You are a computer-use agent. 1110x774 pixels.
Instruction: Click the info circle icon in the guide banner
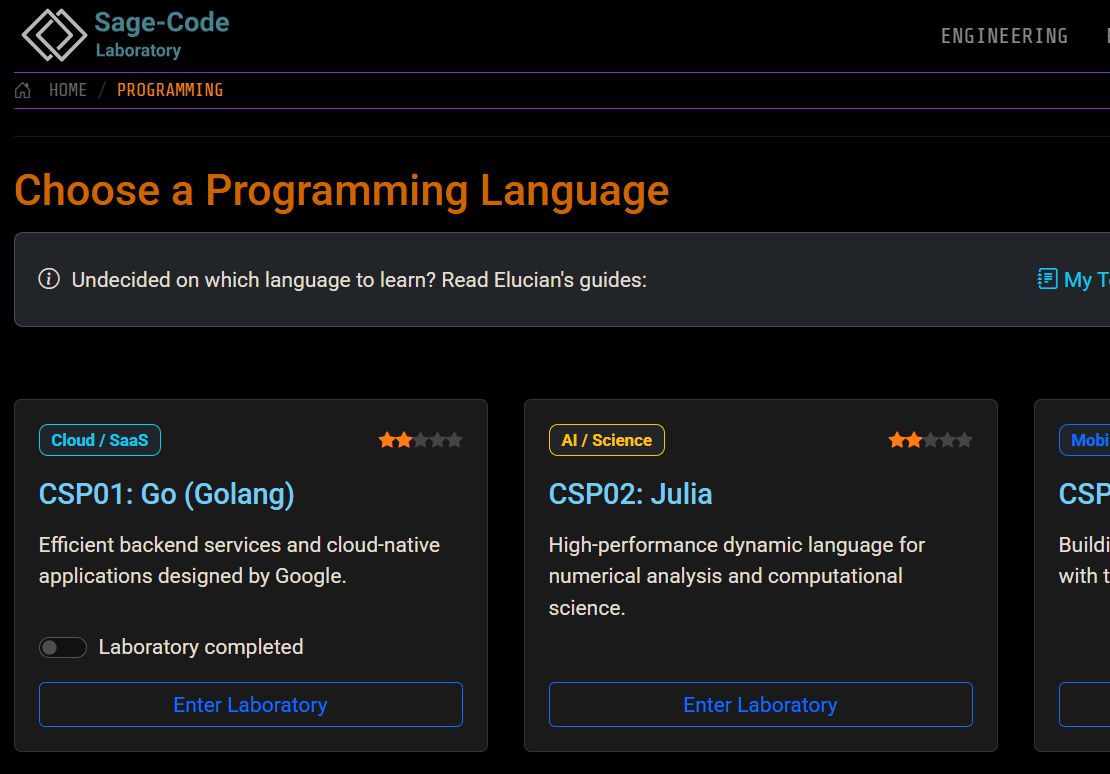(x=49, y=279)
